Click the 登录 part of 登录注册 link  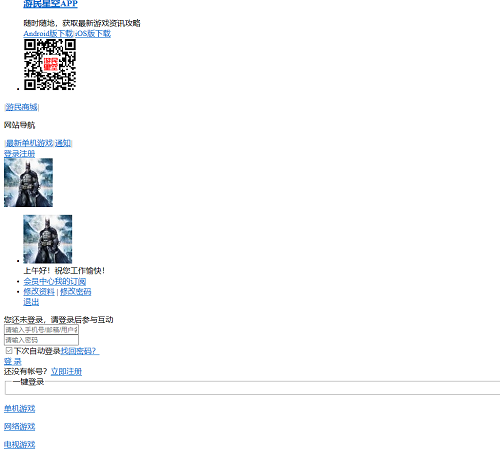pyautogui.click(x=12, y=154)
